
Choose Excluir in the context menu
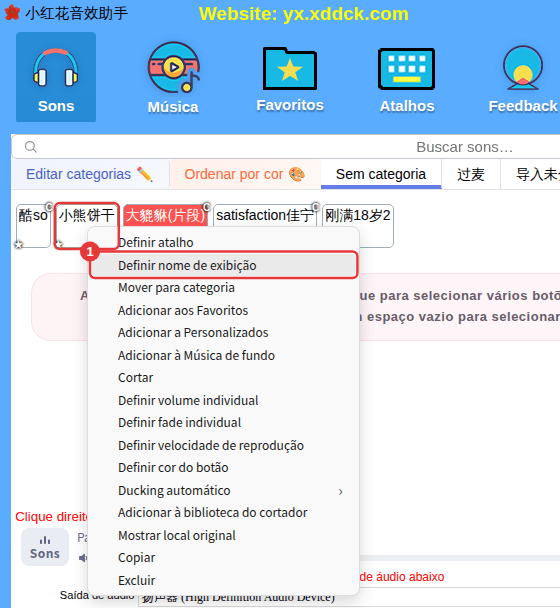(224, 580)
